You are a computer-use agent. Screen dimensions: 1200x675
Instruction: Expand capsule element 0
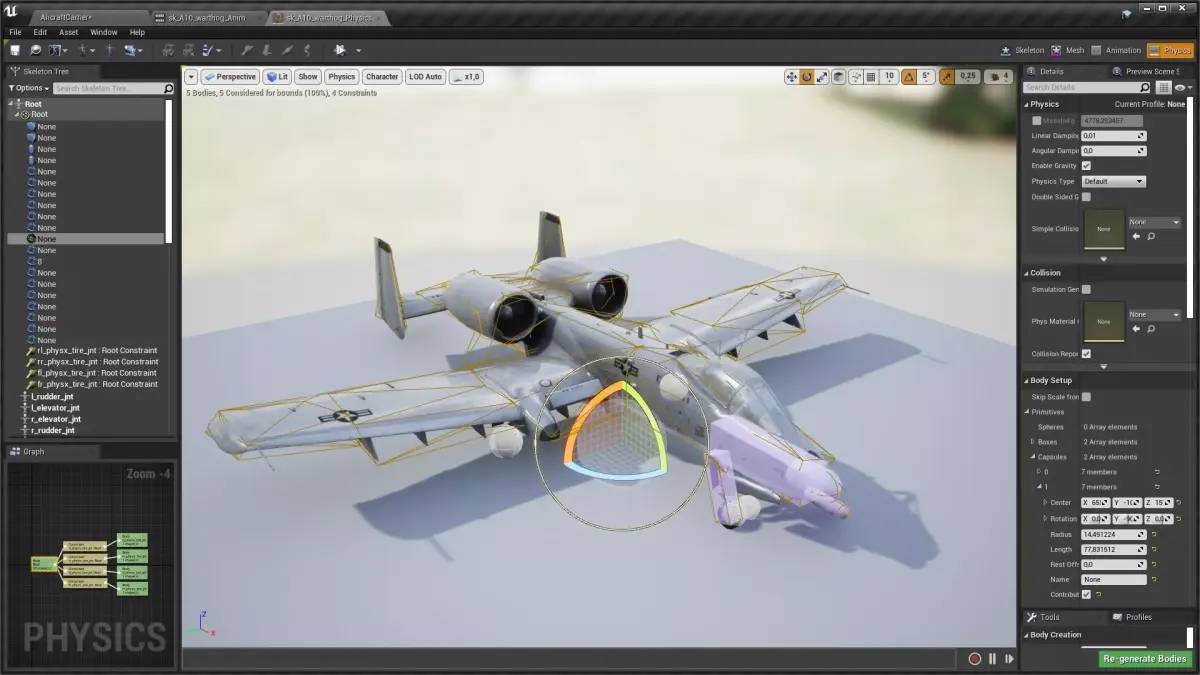pyautogui.click(x=1039, y=472)
